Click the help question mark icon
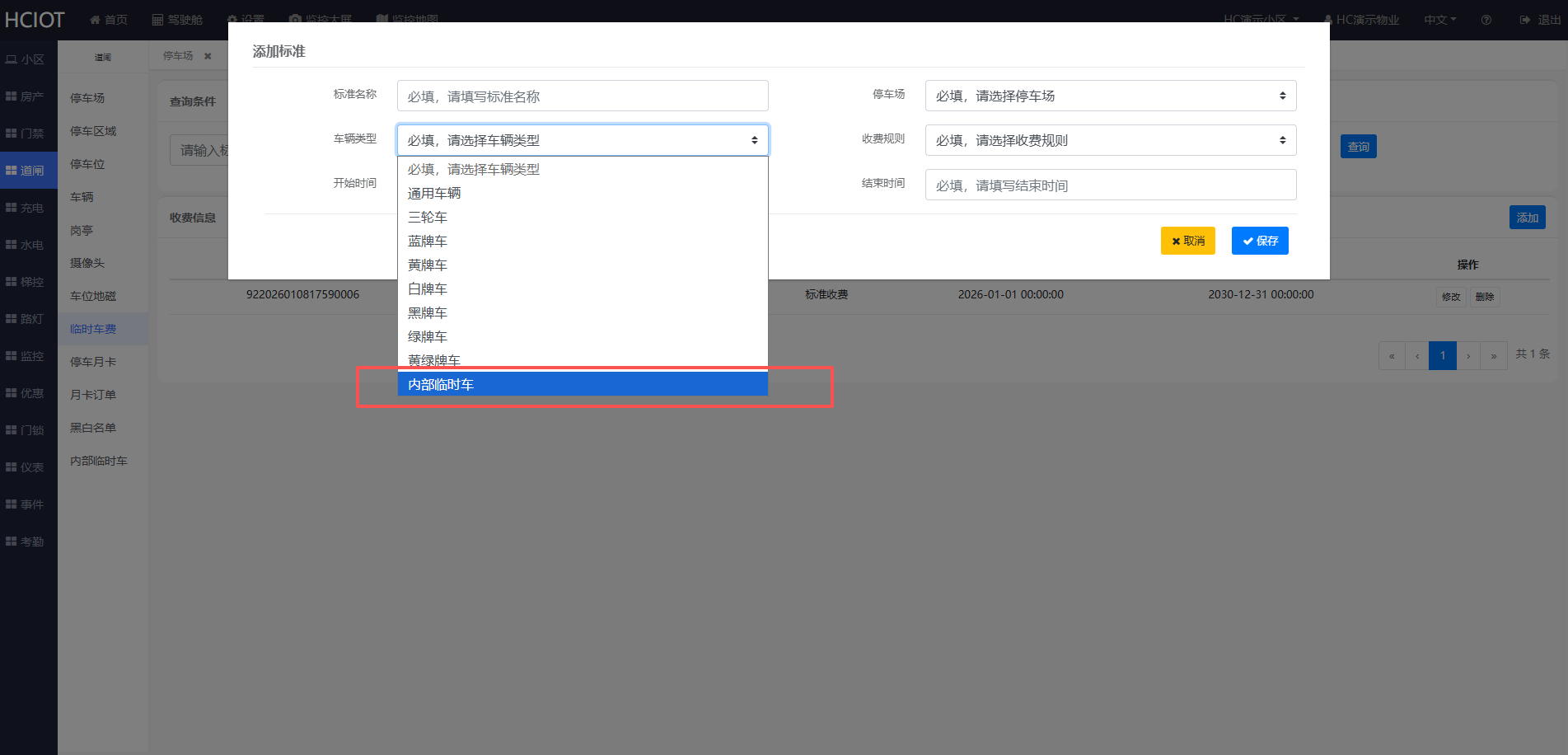Viewport: 1568px width, 755px height. pyautogui.click(x=1486, y=20)
